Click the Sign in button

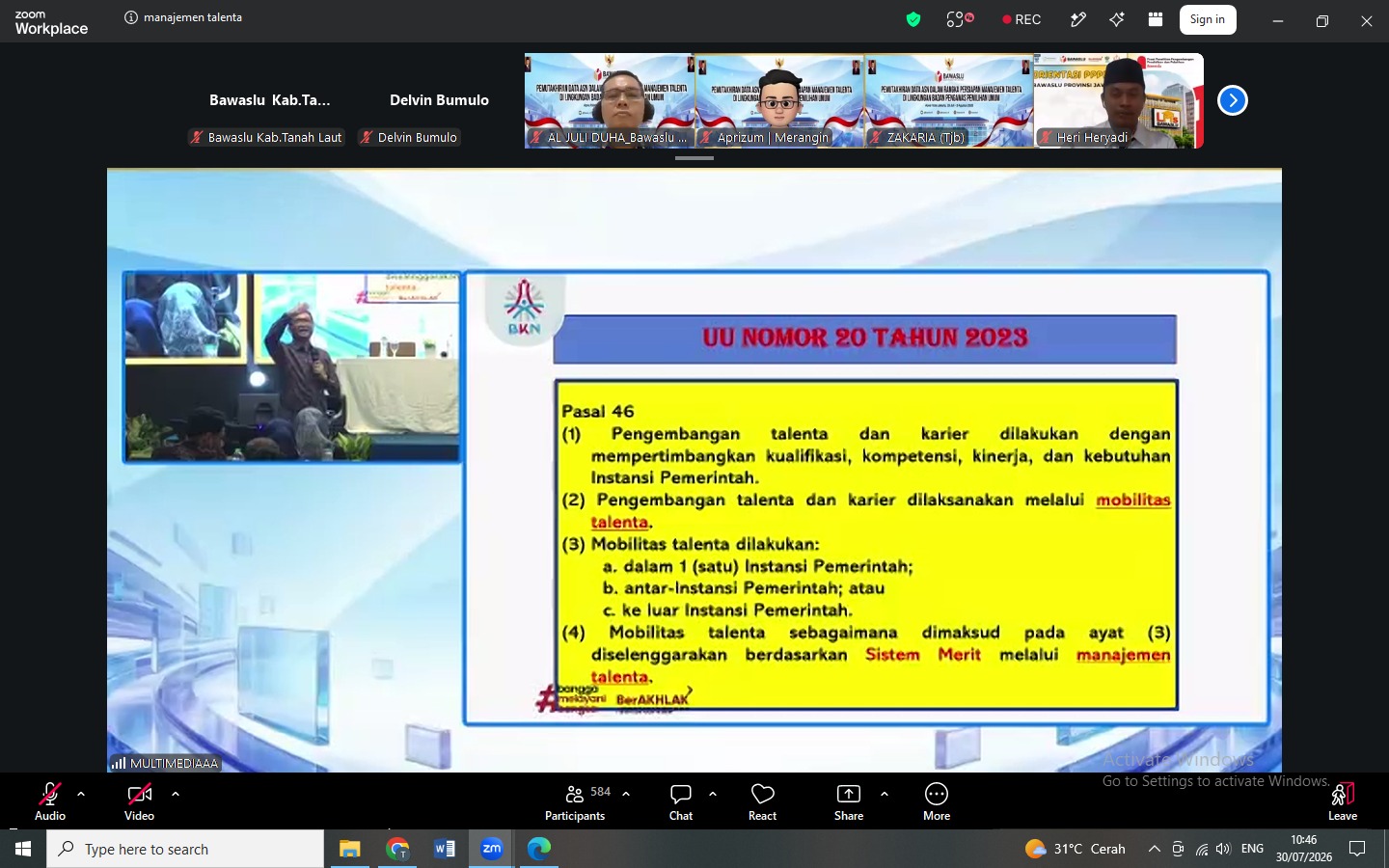click(x=1208, y=19)
